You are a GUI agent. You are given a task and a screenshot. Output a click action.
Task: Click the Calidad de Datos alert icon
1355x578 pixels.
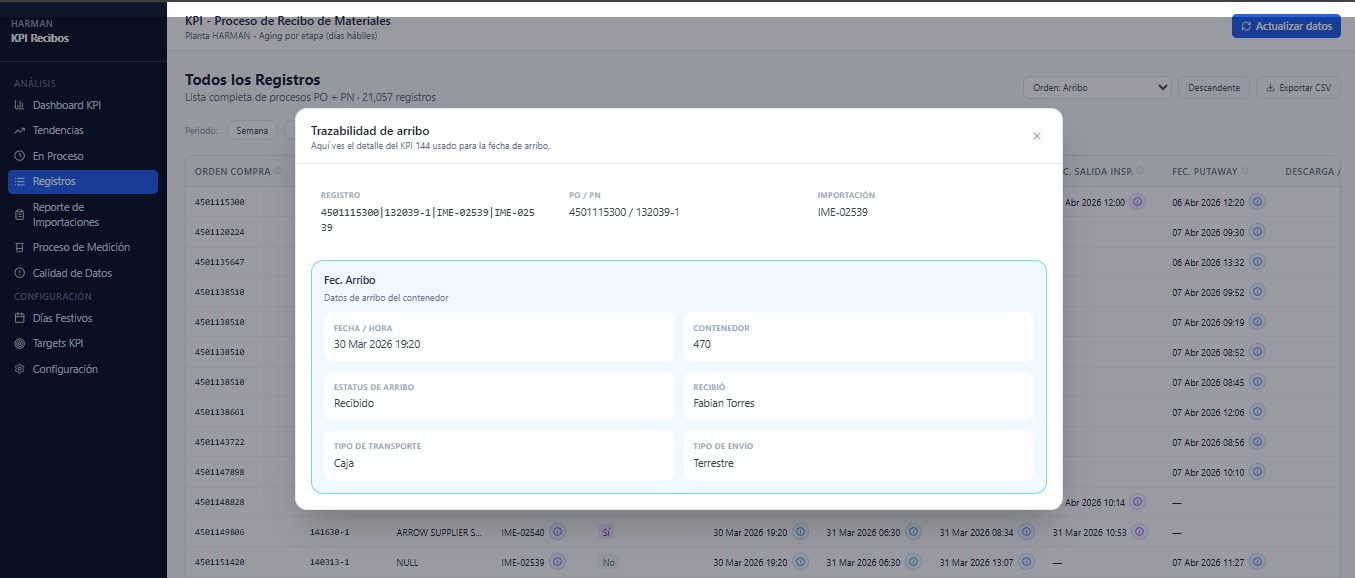pyautogui.click(x=20, y=272)
